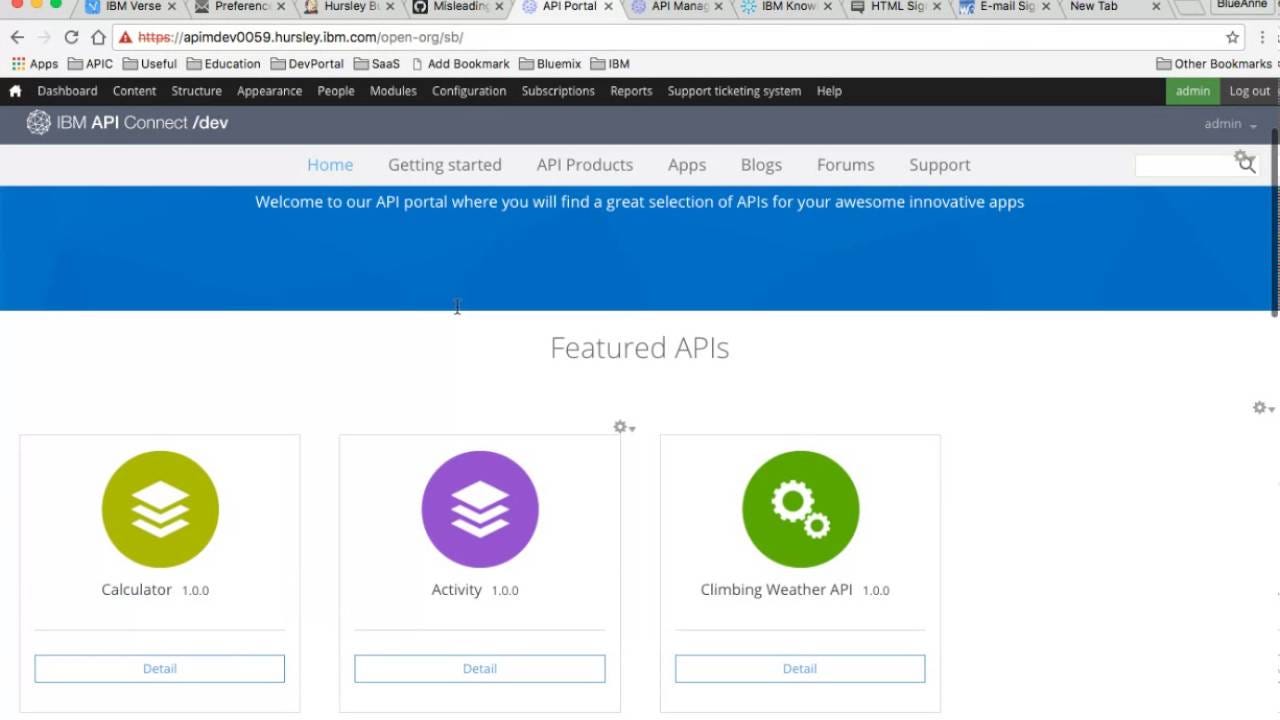The width and height of the screenshot is (1280, 720).
Task: Open the DevPortal bookmark folder
Action: coord(306,64)
